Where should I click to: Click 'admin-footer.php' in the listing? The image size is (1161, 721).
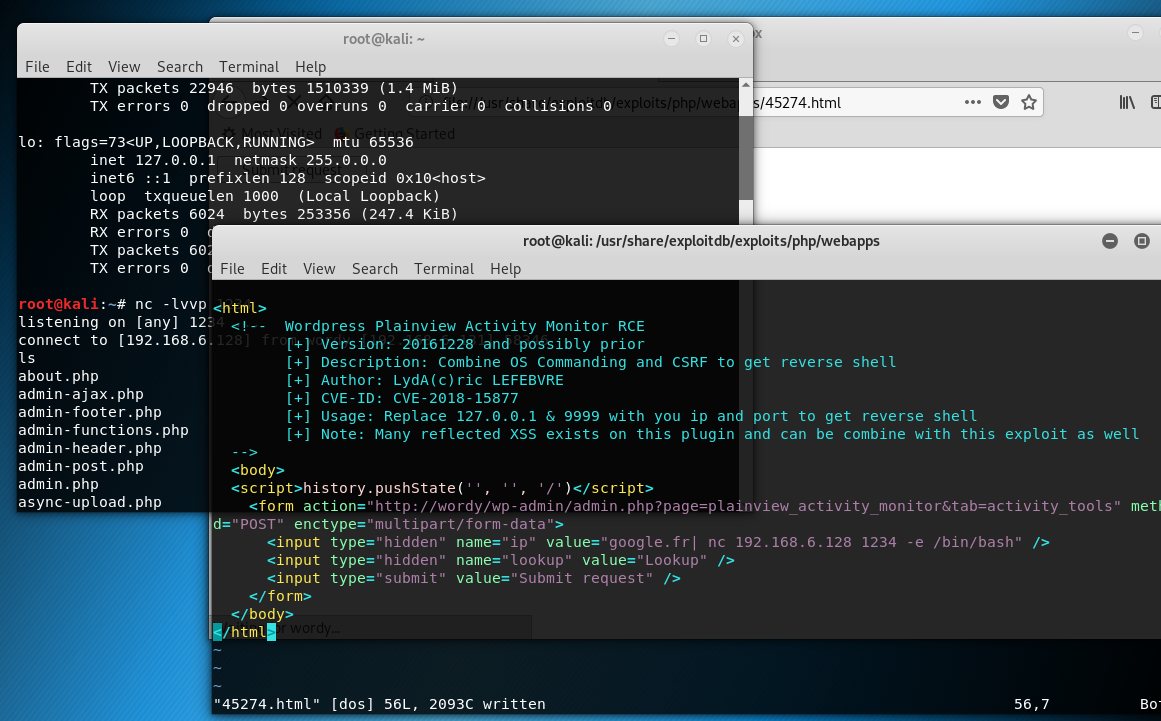[90, 412]
